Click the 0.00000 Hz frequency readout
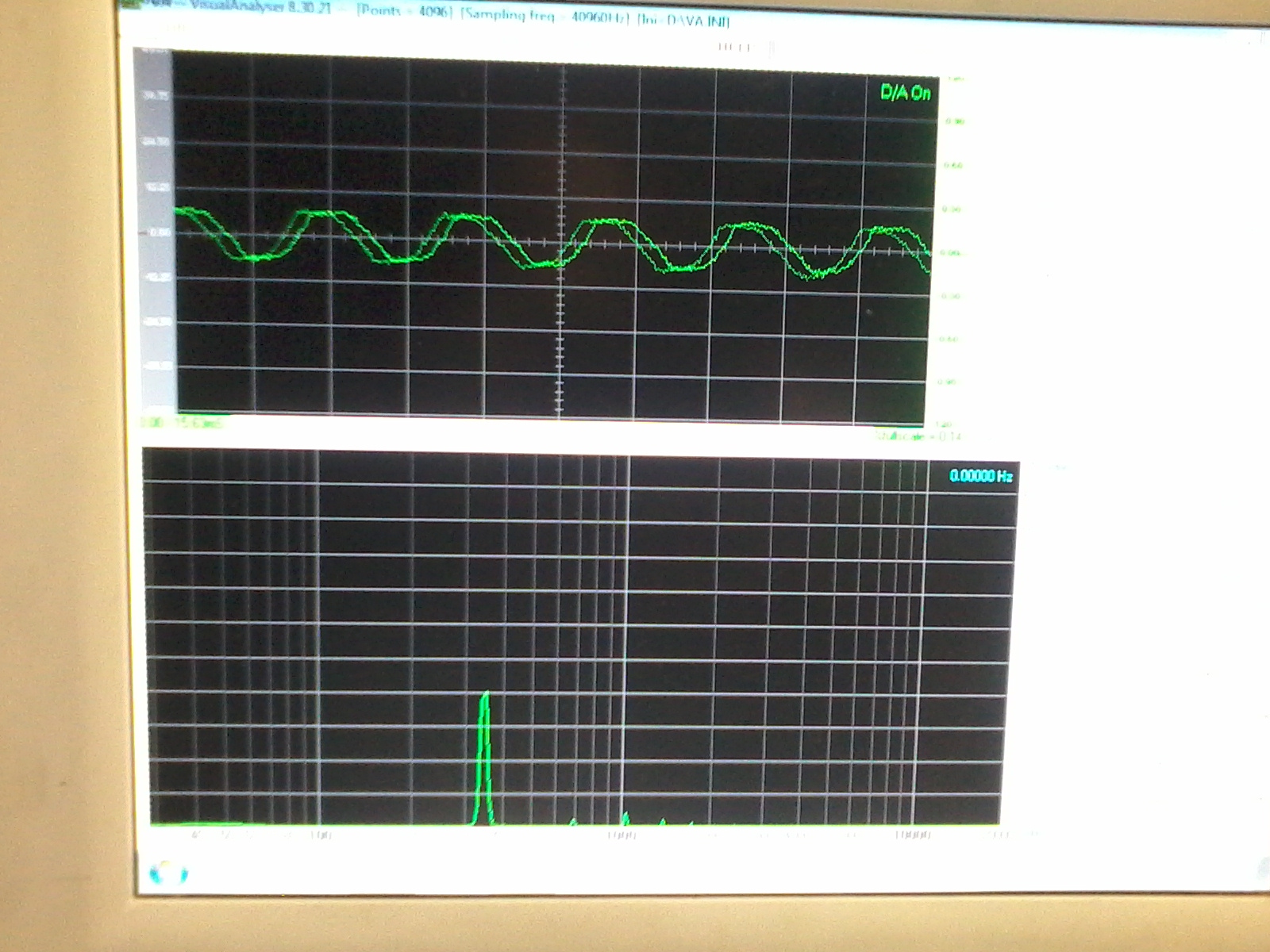Viewport: 1270px width, 952px height. point(981,476)
